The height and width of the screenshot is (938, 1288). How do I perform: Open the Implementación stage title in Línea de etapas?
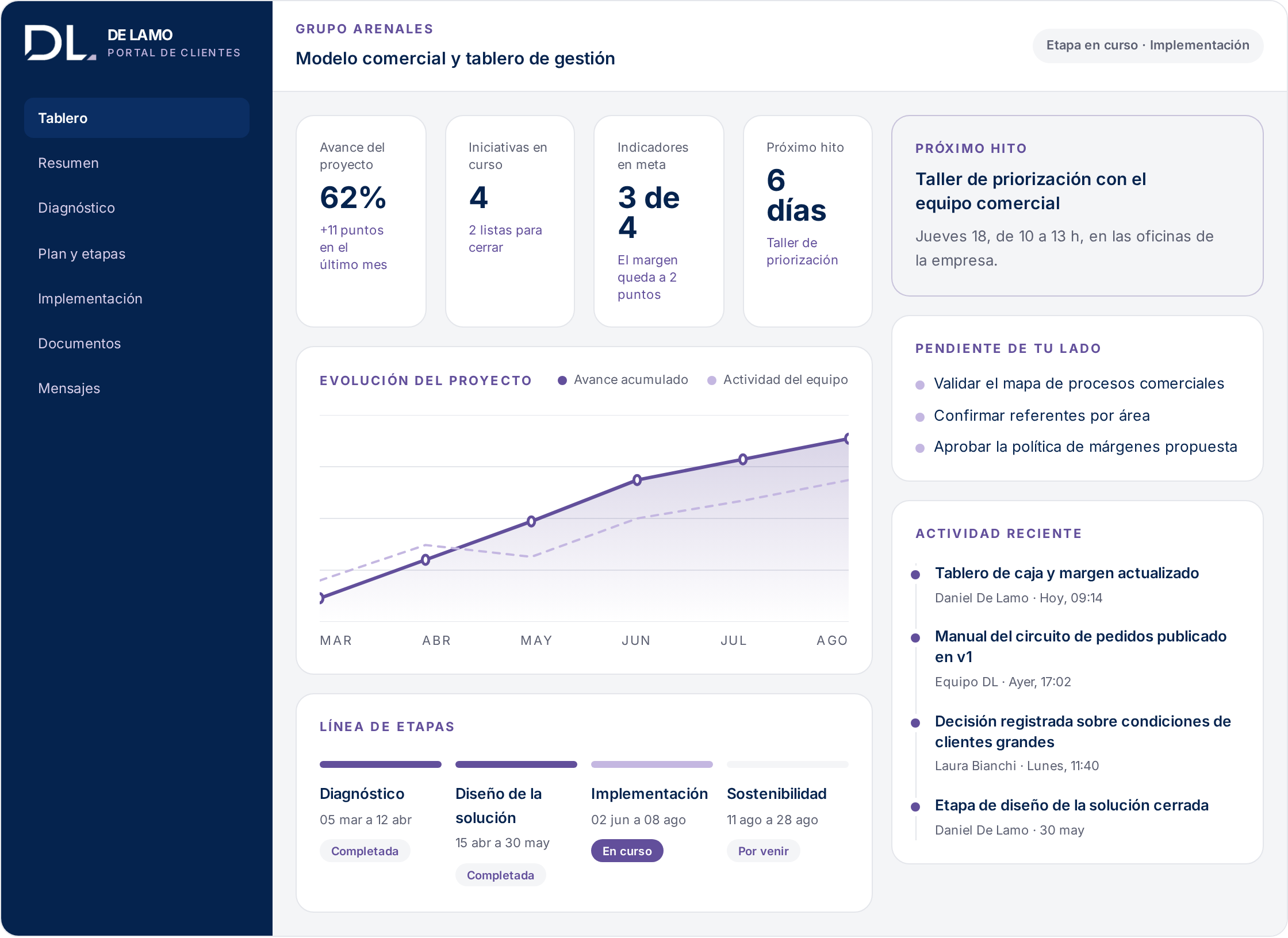(649, 794)
